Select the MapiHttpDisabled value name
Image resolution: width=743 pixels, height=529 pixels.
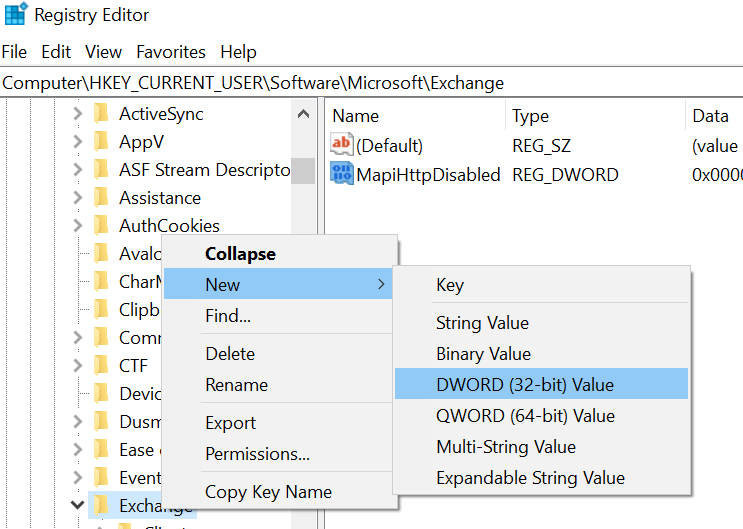point(428,175)
